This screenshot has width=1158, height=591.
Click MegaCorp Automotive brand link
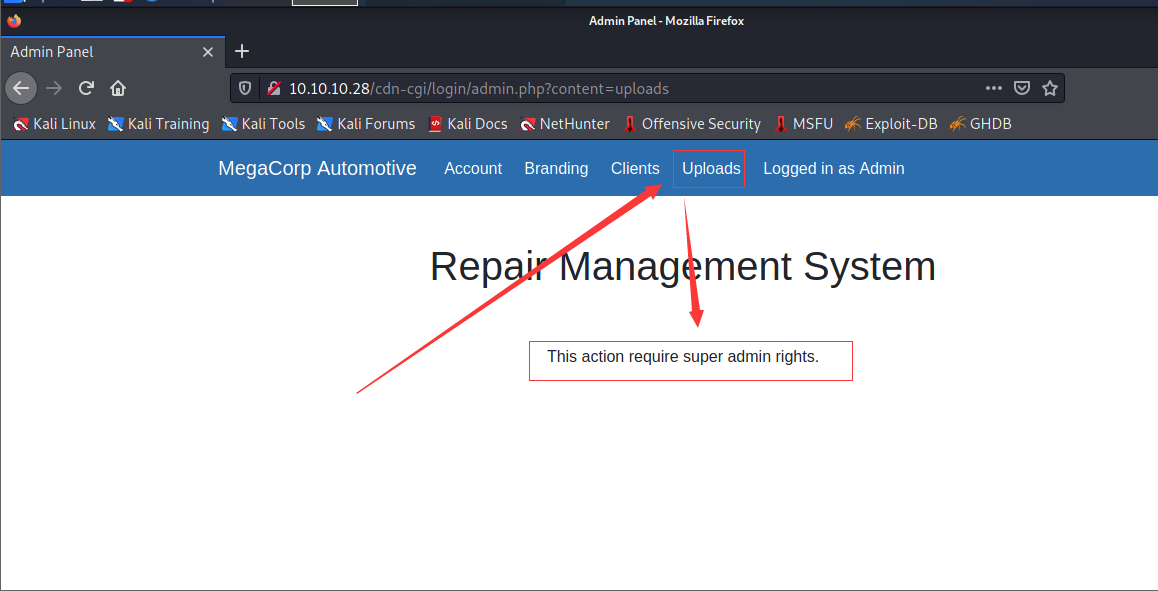(318, 168)
